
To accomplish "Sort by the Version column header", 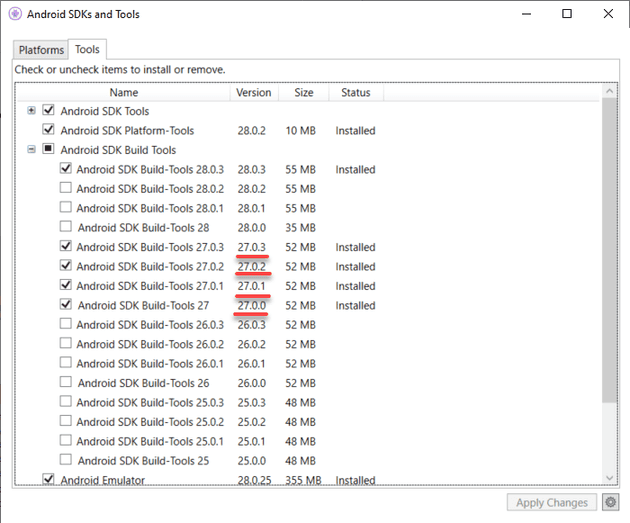I will [254, 92].
